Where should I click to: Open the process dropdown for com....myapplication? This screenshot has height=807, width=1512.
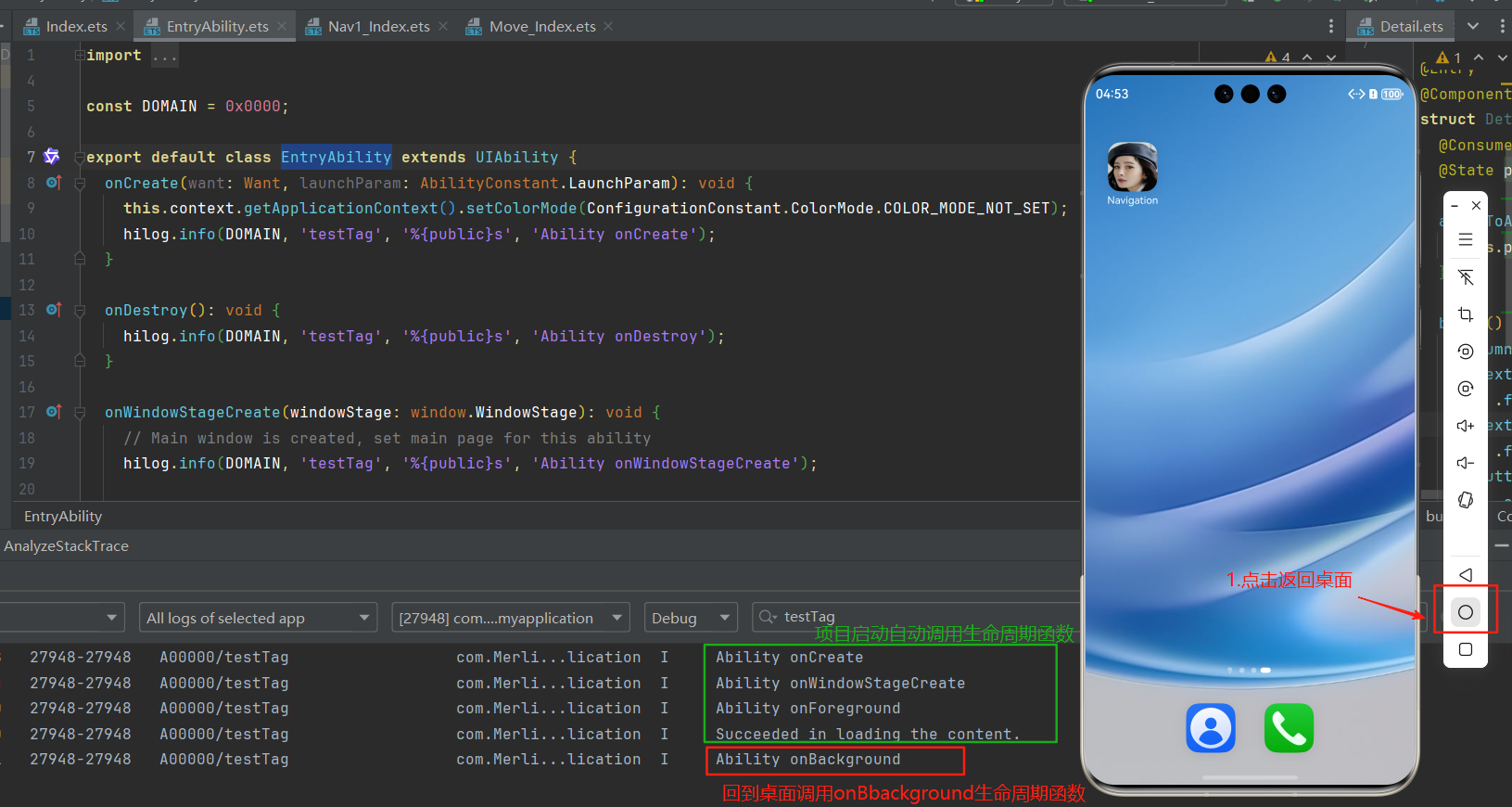click(x=511, y=618)
